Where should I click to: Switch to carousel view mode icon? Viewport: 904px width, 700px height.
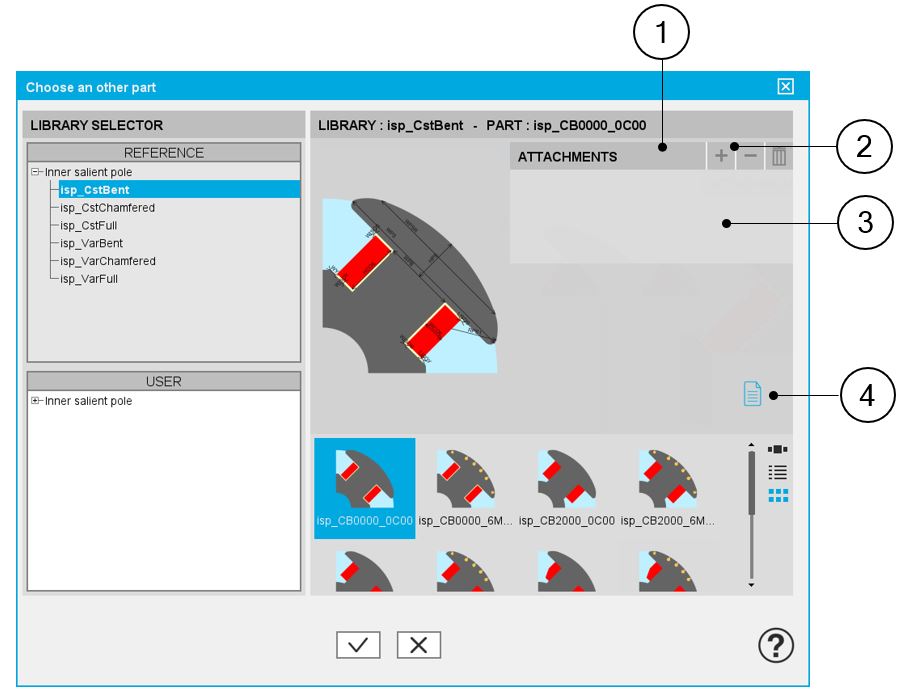coord(778,449)
